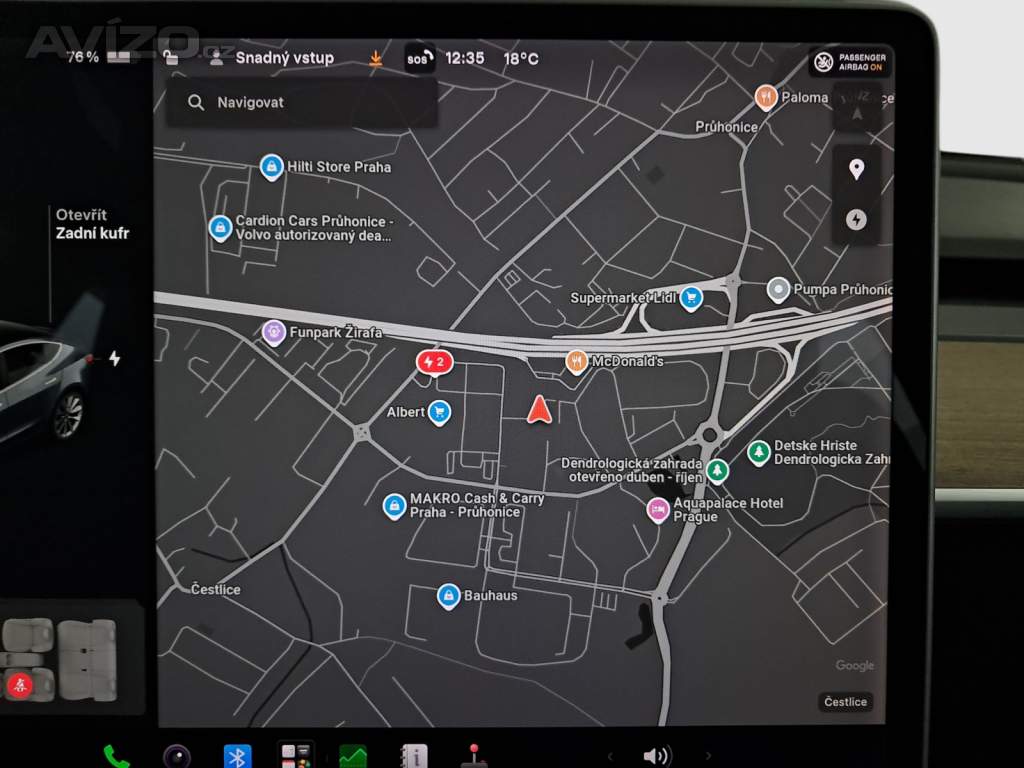Tap the map pin options button
1024x768 pixels.
click(857, 170)
